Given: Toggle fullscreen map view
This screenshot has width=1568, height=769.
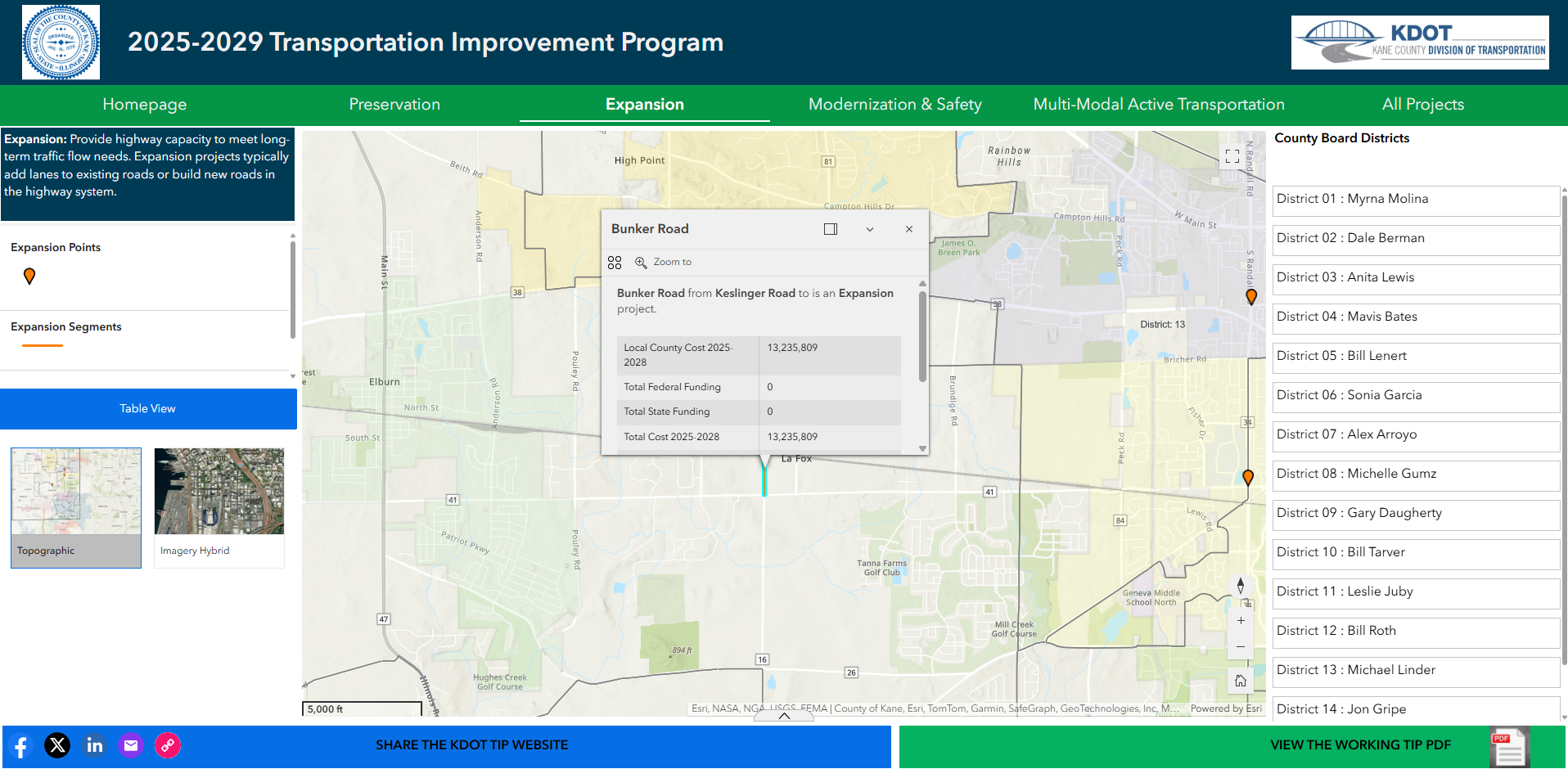Looking at the screenshot, I should click(x=1232, y=156).
